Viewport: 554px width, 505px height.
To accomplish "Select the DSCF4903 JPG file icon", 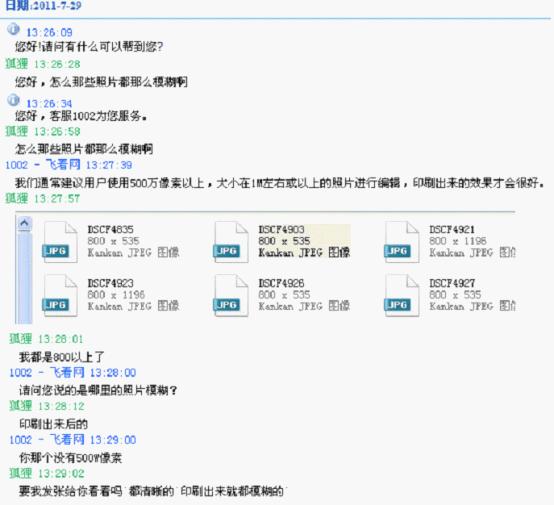I will pyautogui.click(x=231, y=242).
